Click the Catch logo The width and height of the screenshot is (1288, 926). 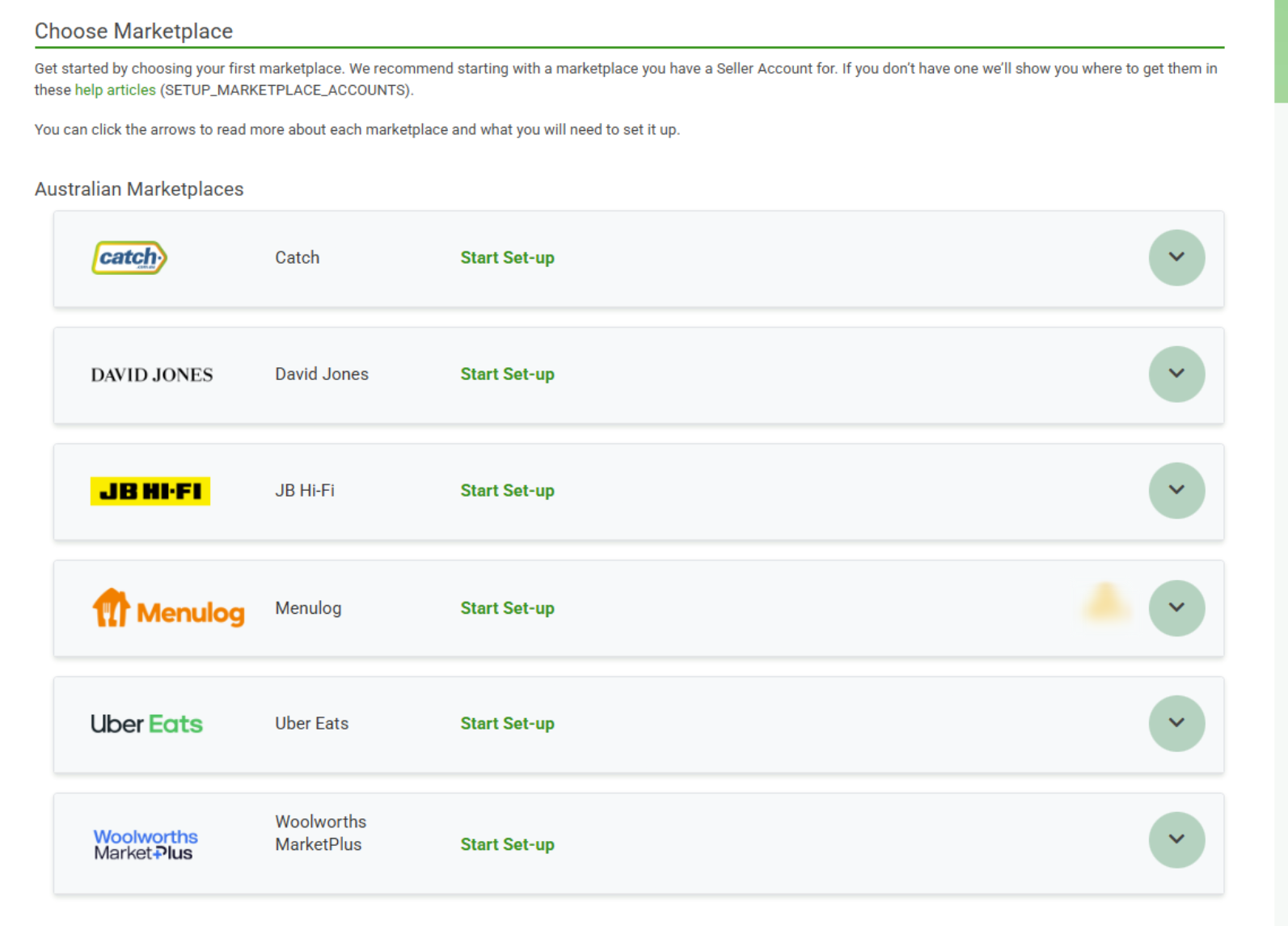click(x=129, y=258)
